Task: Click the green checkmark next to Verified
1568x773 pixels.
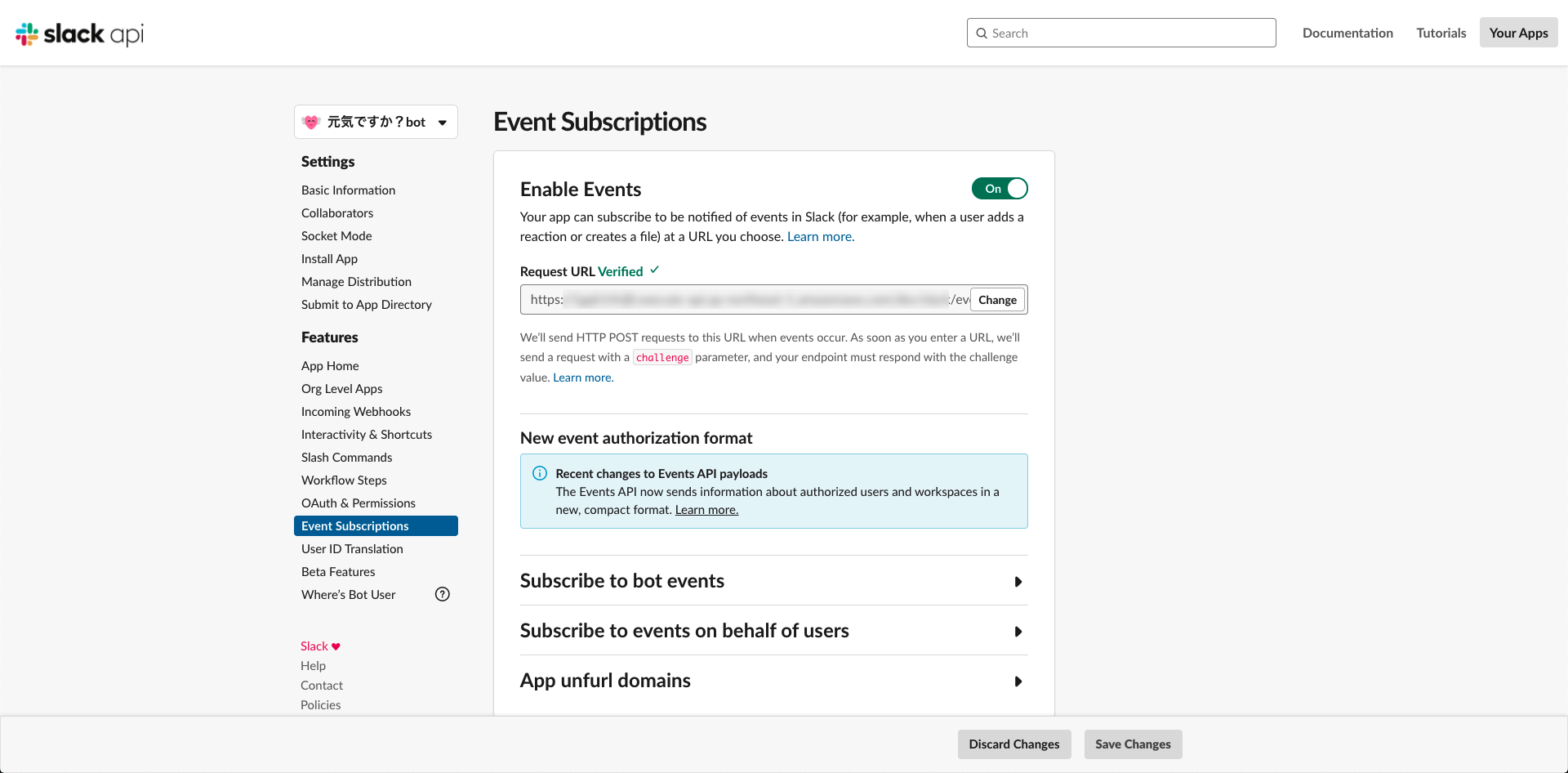Action: 654,270
